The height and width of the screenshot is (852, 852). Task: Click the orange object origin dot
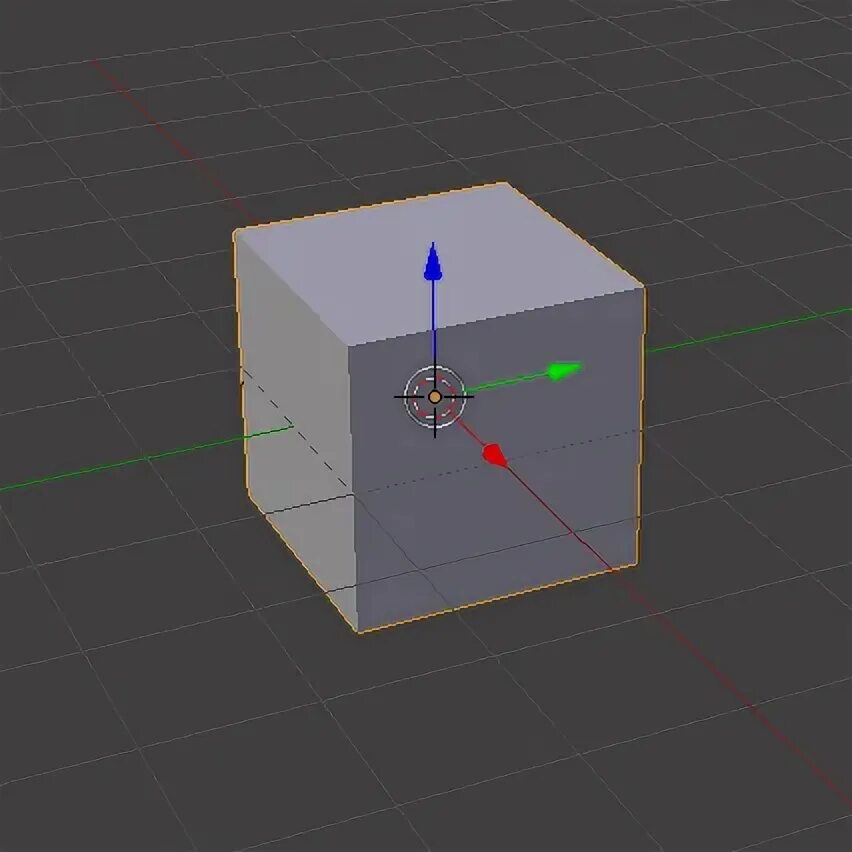point(435,397)
